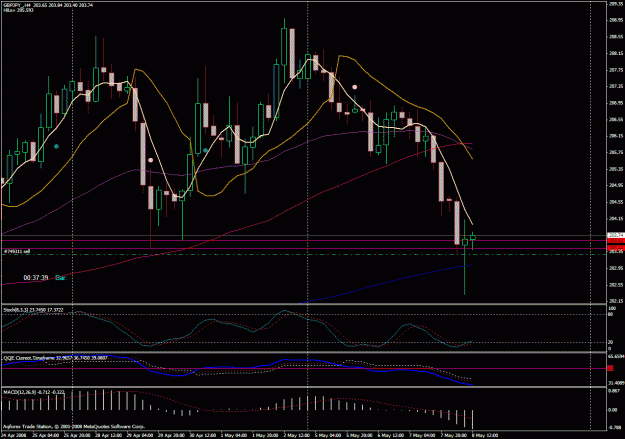Click the white signal dot near 5 May
The height and width of the screenshot is (439, 625).
tap(354, 87)
